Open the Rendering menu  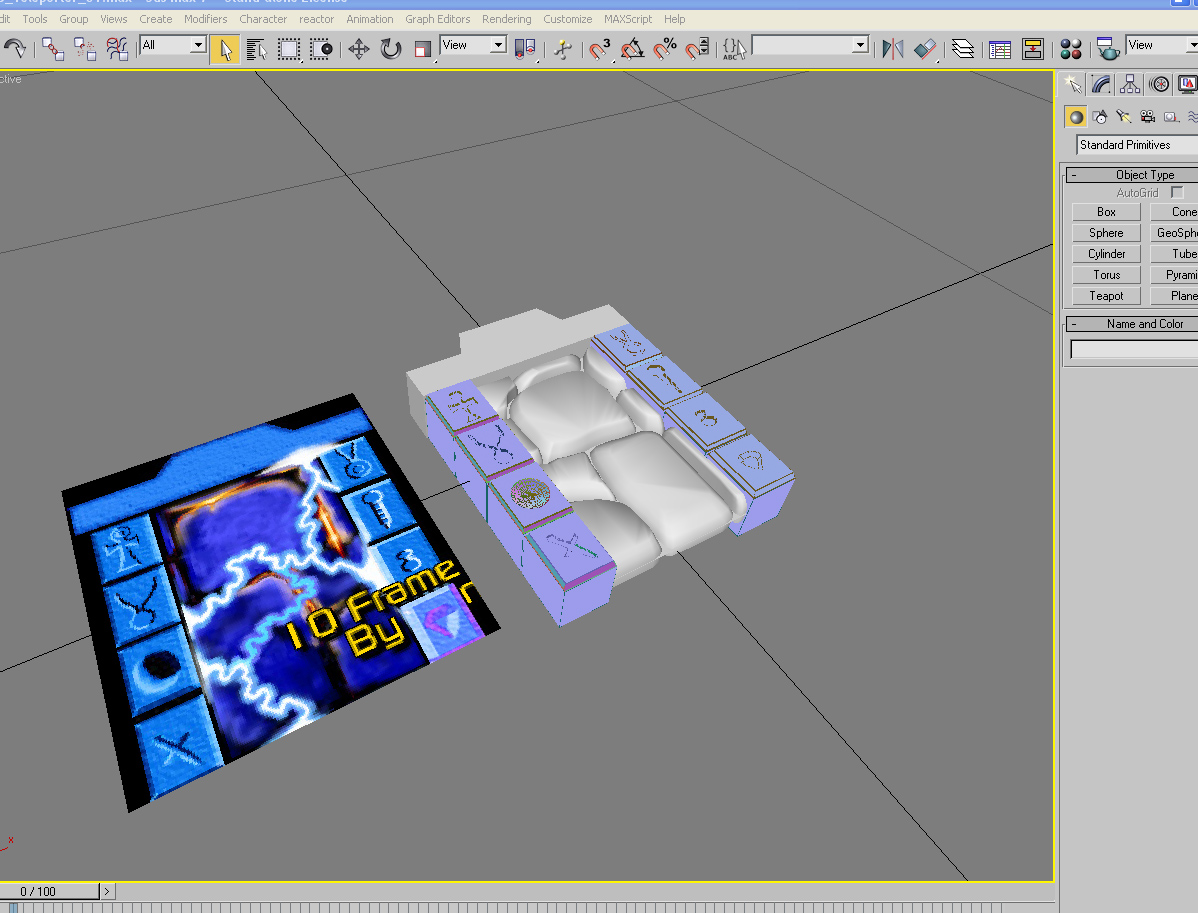[x=507, y=19]
